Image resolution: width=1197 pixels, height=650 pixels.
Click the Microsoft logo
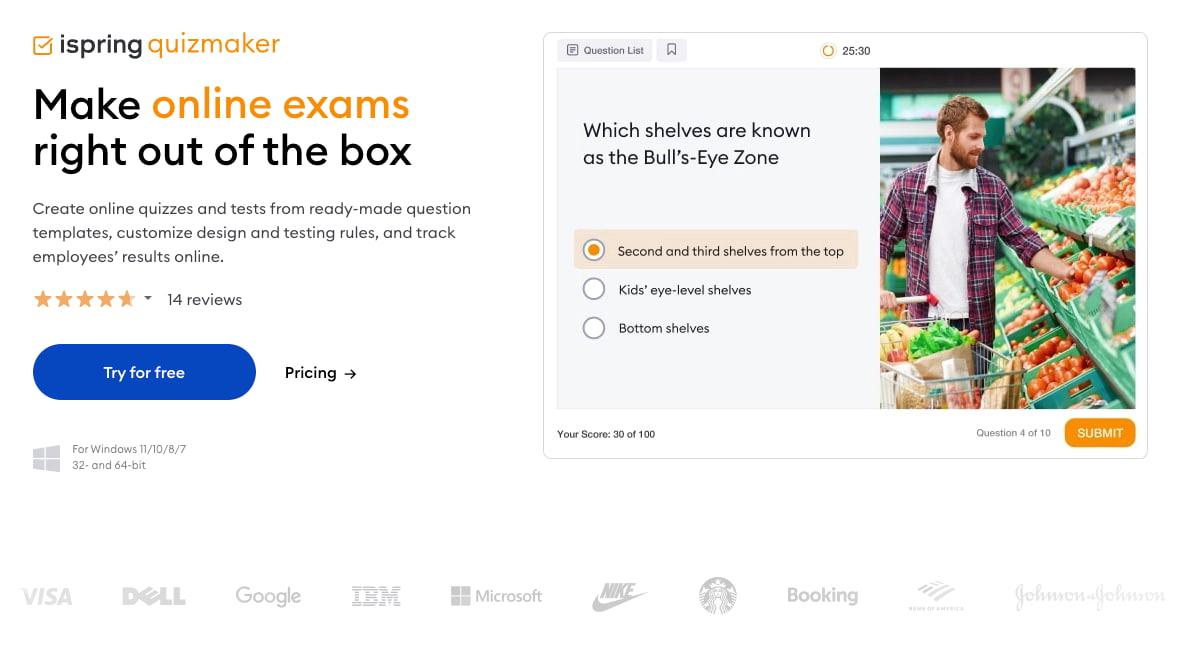point(495,595)
